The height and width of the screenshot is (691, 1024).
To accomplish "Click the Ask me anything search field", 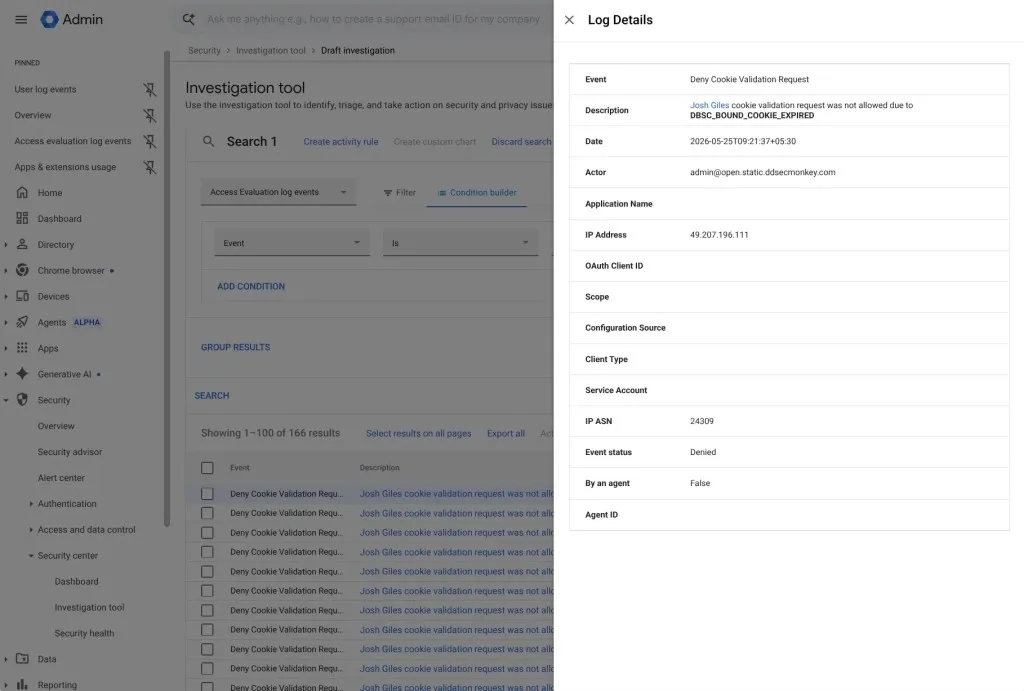I will tap(374, 19).
